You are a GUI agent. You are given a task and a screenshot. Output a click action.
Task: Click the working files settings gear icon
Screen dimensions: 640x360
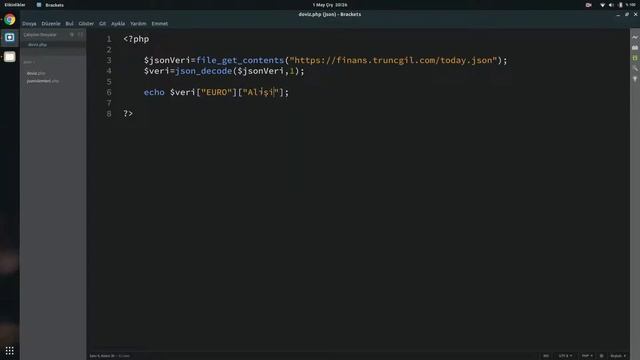(72, 35)
